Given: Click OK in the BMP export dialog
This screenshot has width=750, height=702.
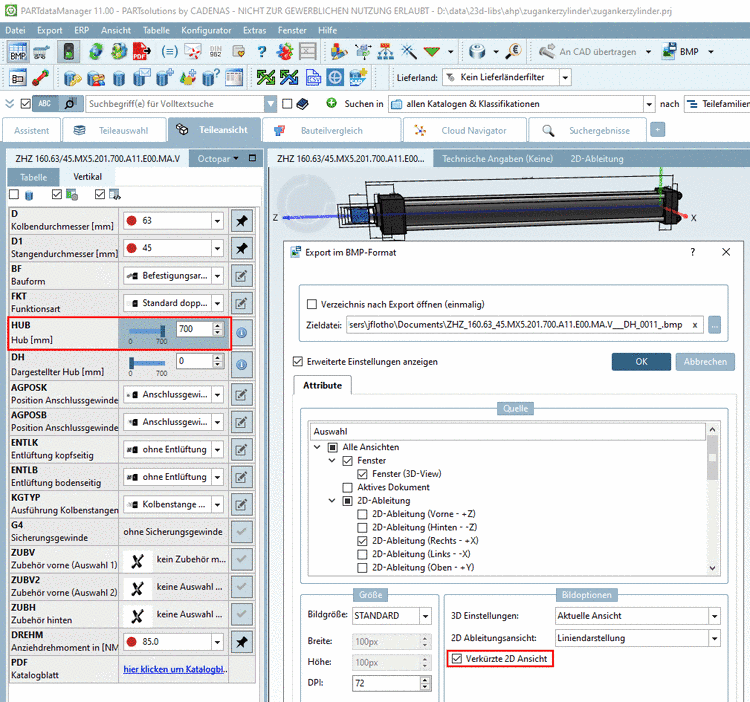Looking at the screenshot, I should click(640, 362).
